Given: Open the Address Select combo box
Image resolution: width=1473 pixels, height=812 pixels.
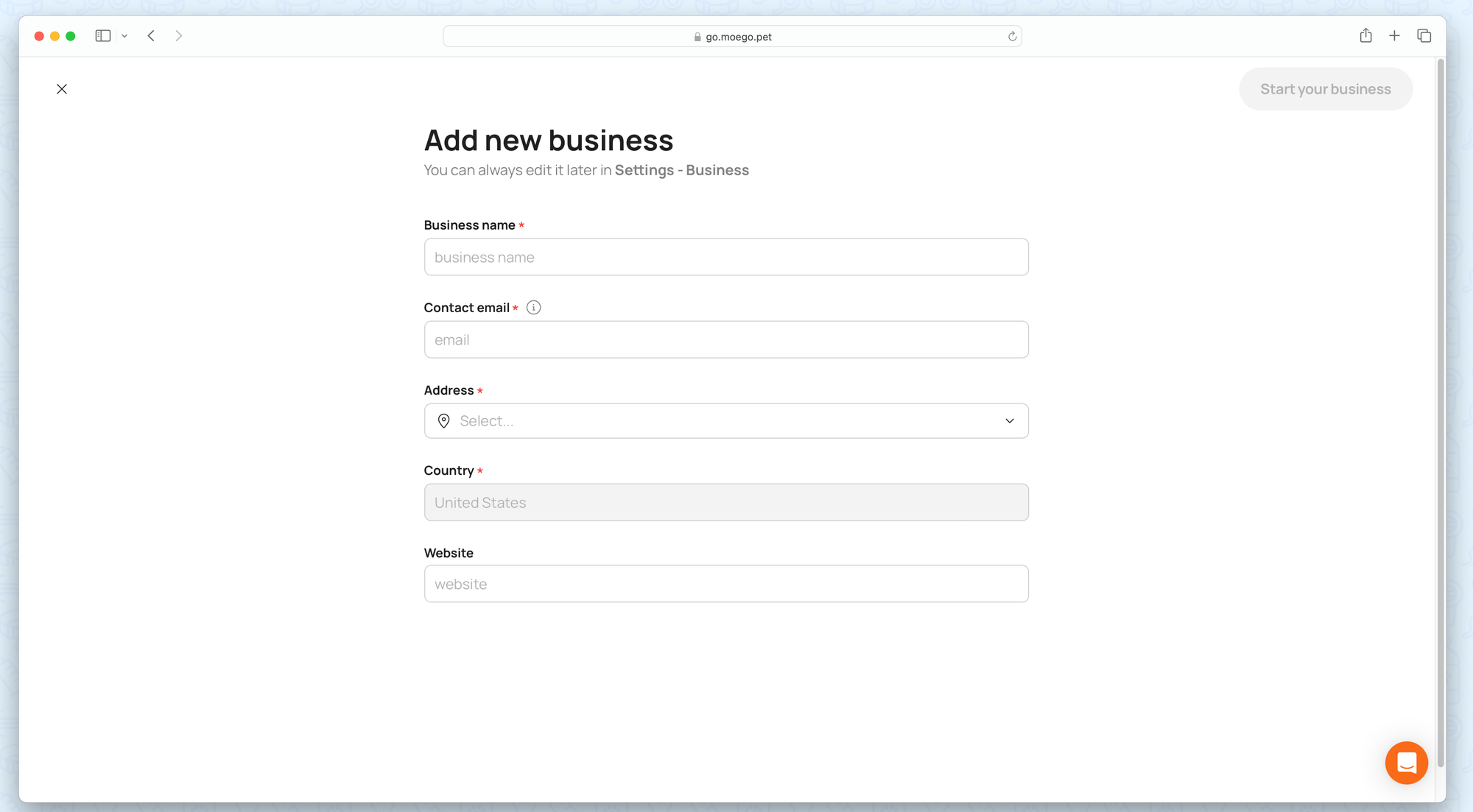Looking at the screenshot, I should click(725, 421).
